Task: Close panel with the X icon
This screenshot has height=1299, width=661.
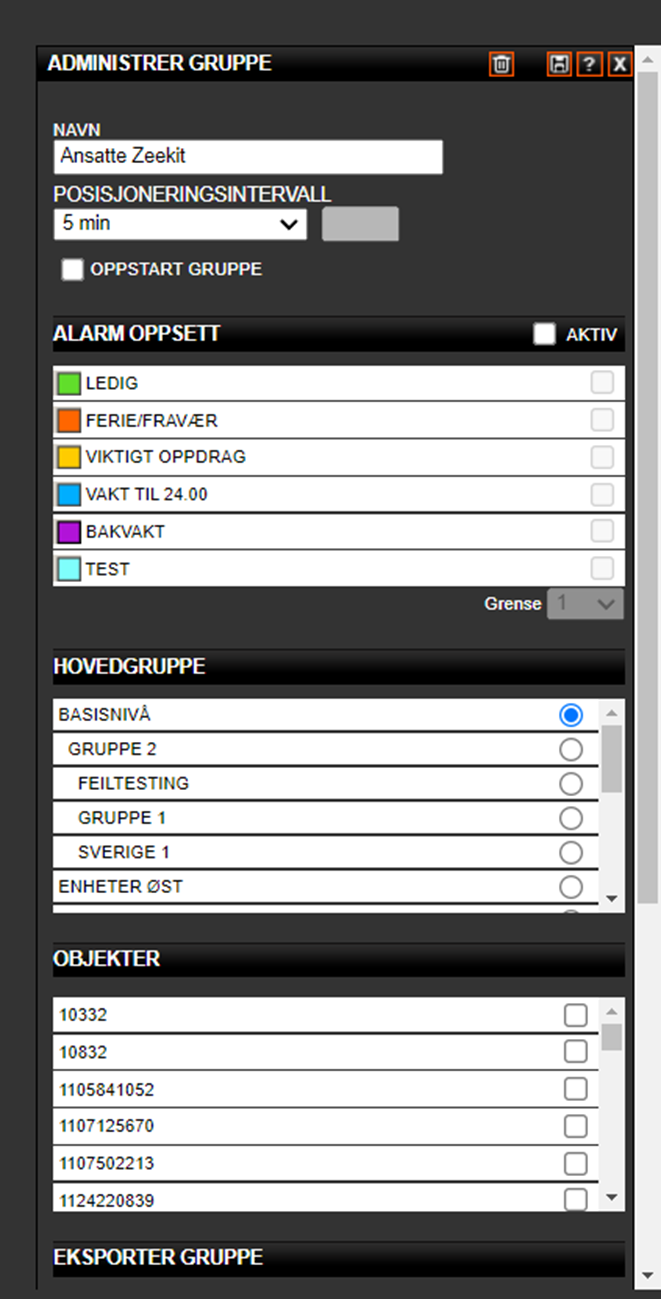Action: point(620,65)
